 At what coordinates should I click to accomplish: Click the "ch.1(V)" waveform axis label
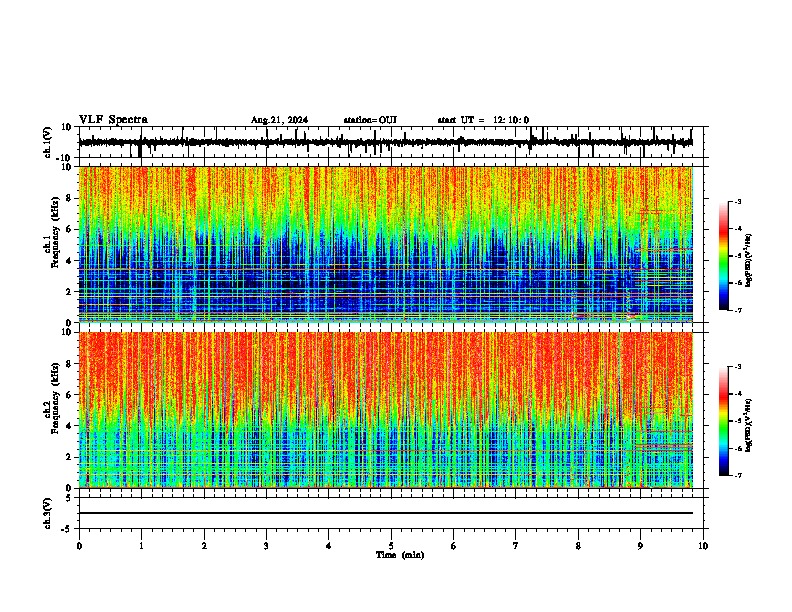tap(48, 142)
